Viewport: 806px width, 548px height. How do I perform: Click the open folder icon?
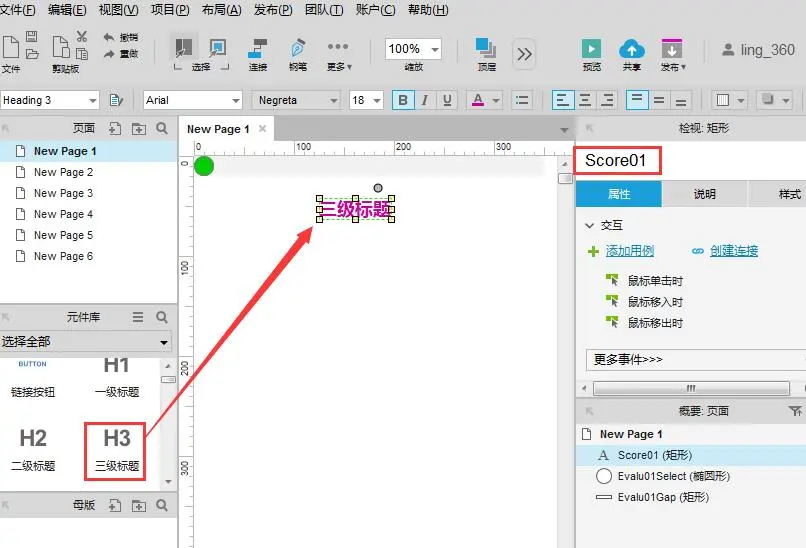pyautogui.click(x=32, y=53)
